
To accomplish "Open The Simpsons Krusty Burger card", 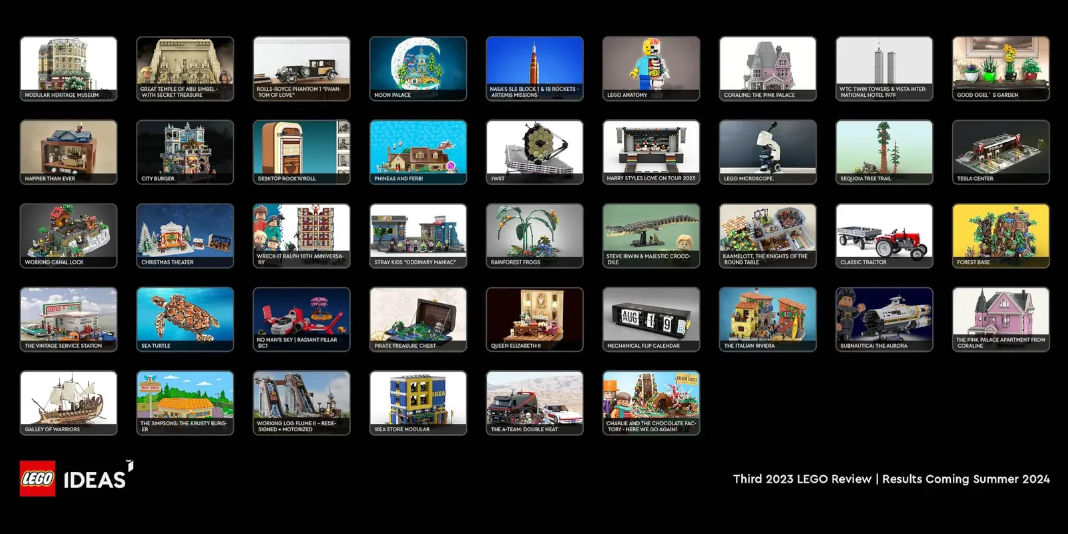I will [185, 403].
